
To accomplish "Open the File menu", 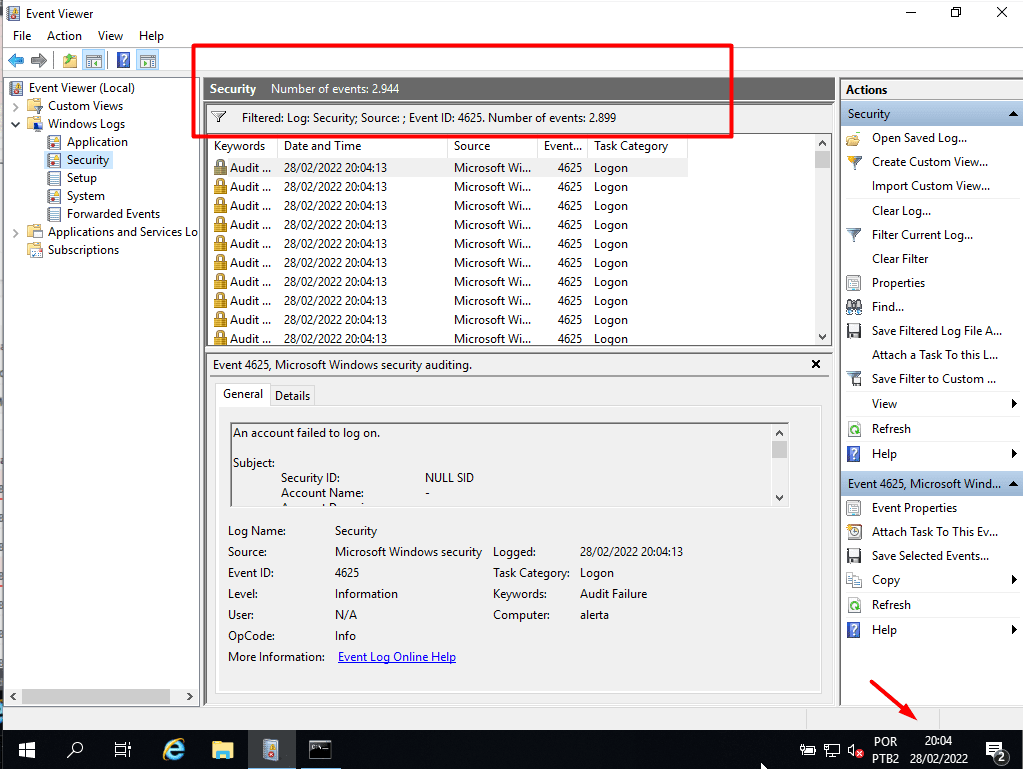I will click(22, 36).
